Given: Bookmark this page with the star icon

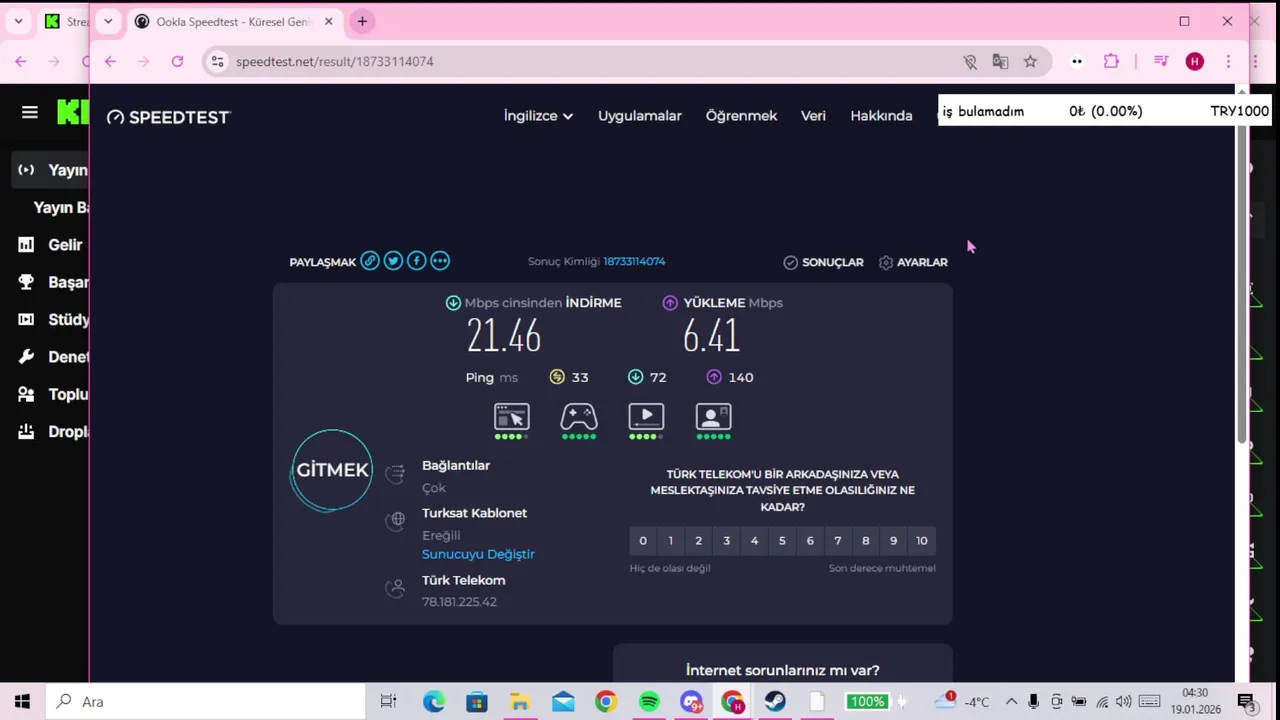Looking at the screenshot, I should tap(1030, 61).
